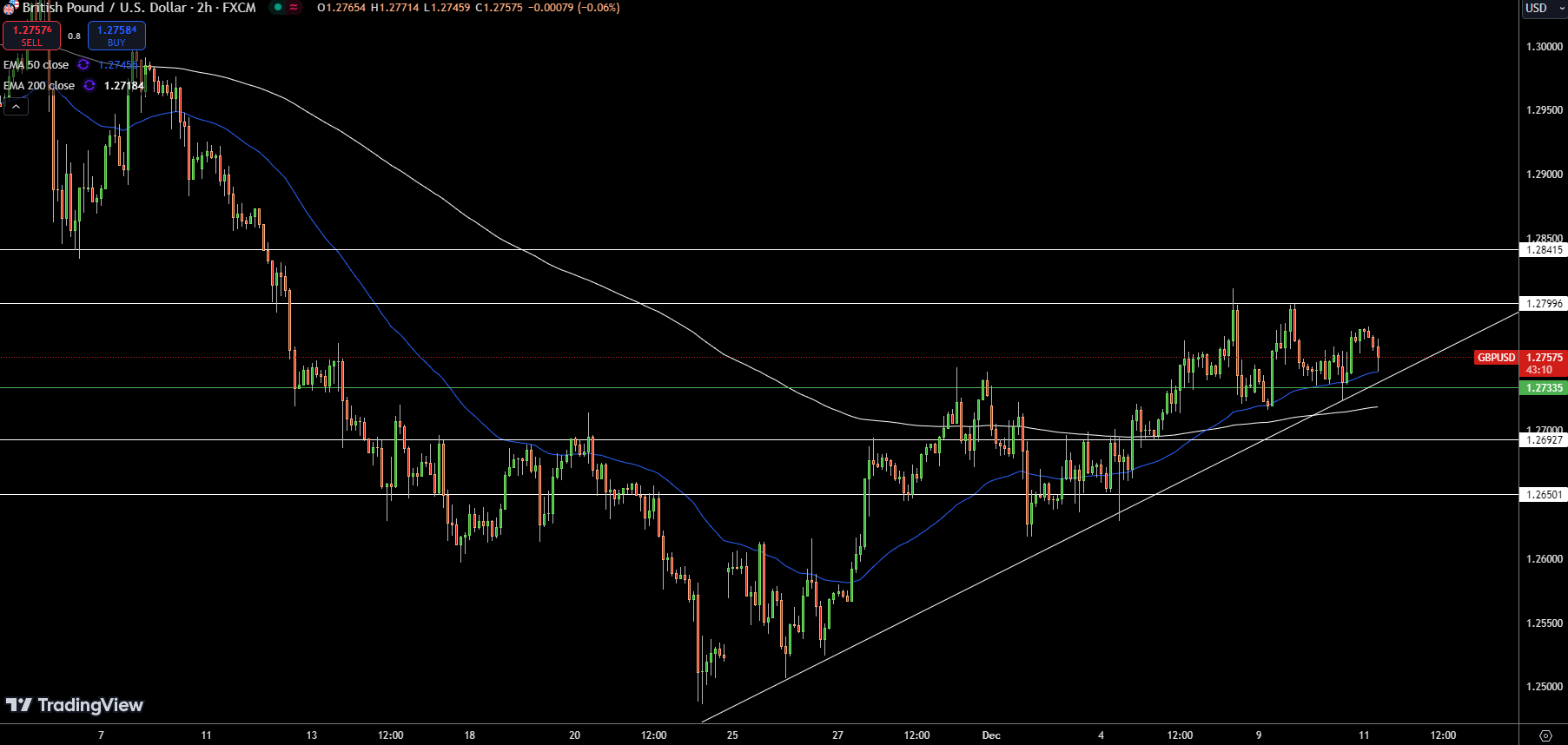1568x745 pixels.
Task: Select the 1.28415 horizontal line price label
Action: click(x=1544, y=250)
